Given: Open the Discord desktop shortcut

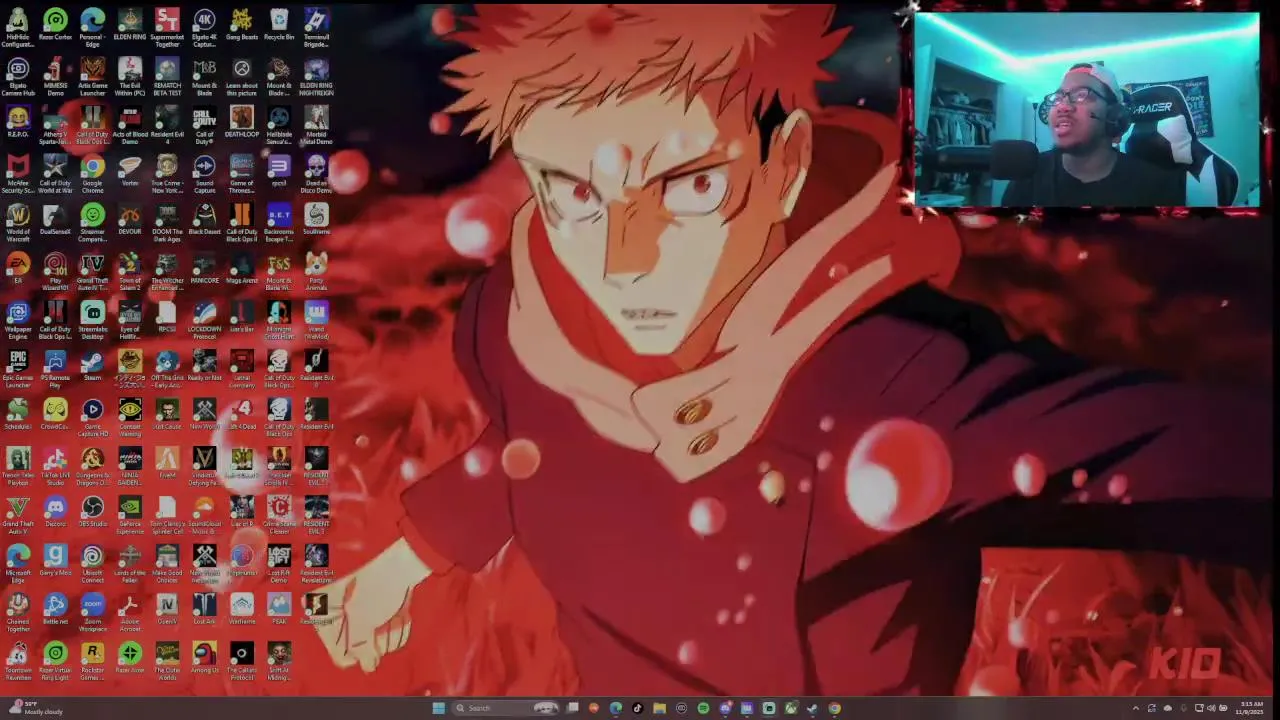Looking at the screenshot, I should (x=55, y=513).
